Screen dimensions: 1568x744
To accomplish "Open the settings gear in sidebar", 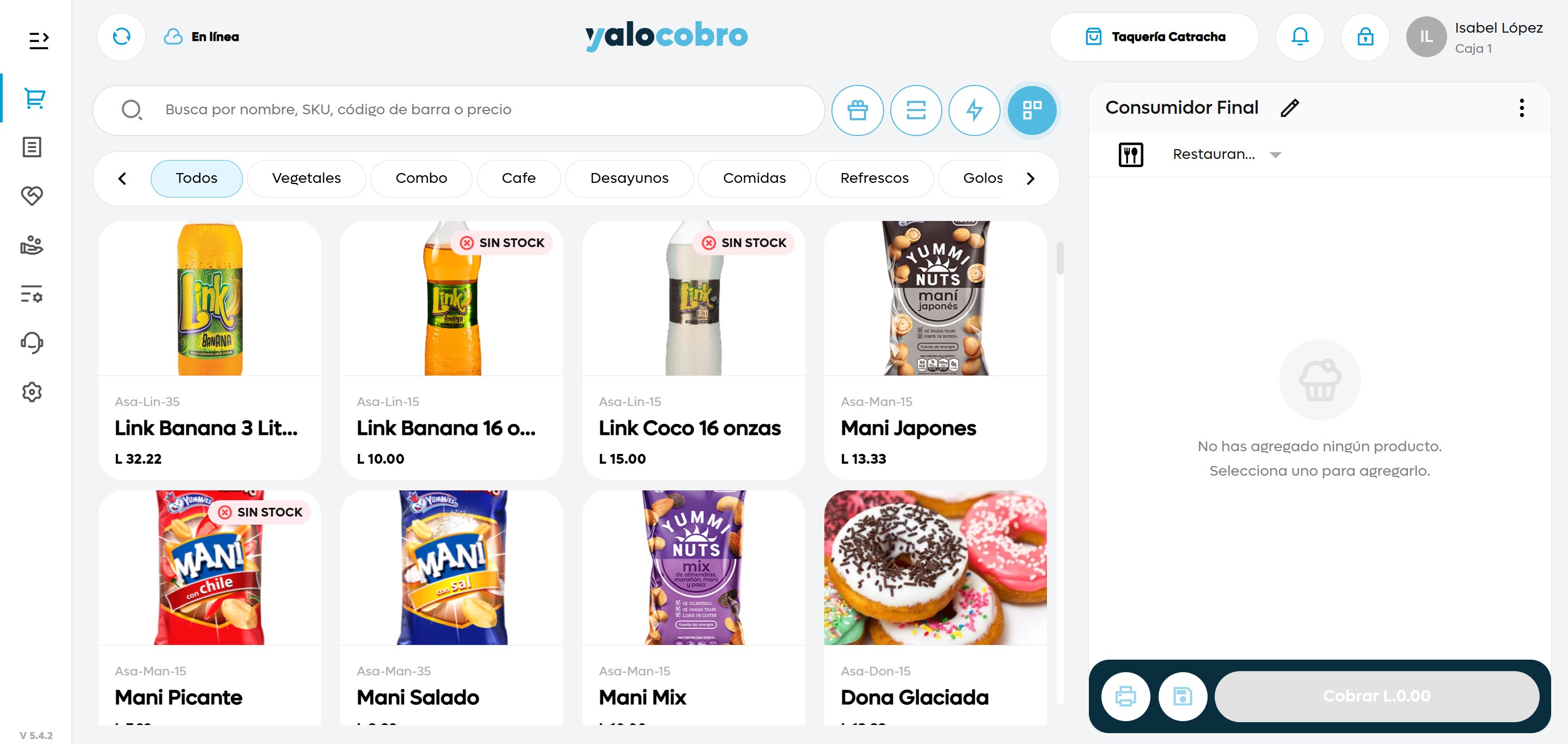I will click(32, 392).
